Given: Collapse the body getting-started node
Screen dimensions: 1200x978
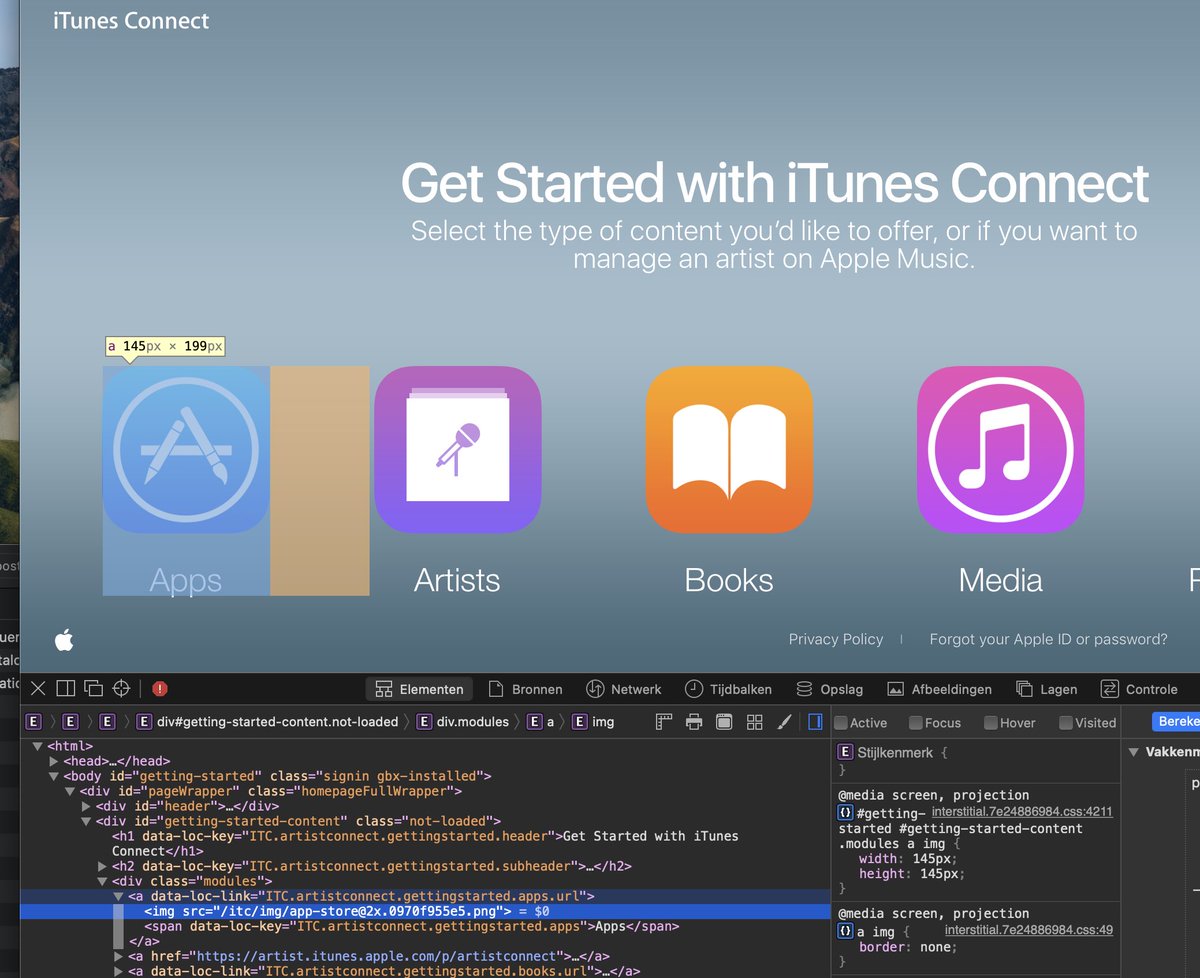Looking at the screenshot, I should click(54, 776).
